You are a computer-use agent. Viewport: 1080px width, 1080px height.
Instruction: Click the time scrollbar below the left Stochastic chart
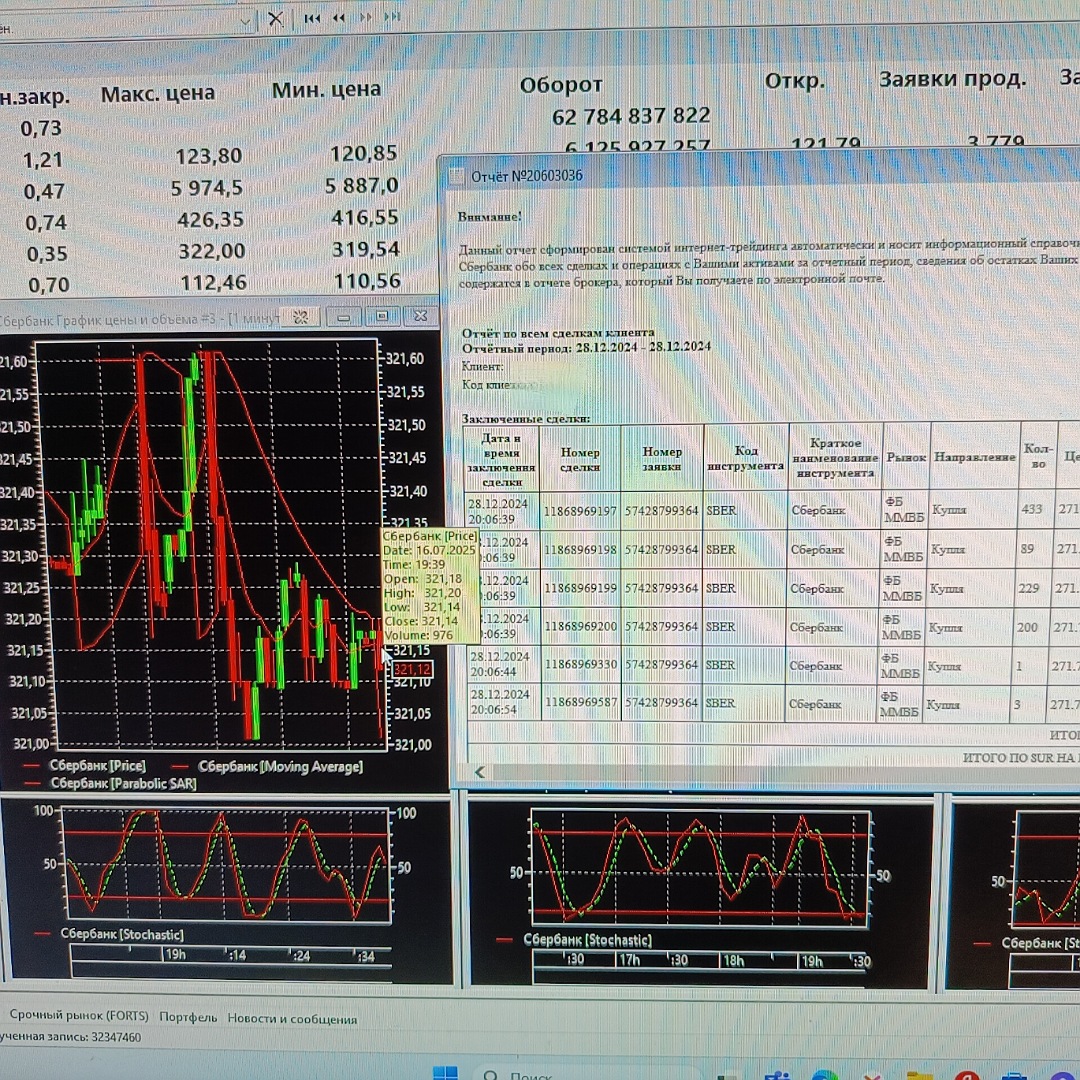pyautogui.click(x=231, y=970)
